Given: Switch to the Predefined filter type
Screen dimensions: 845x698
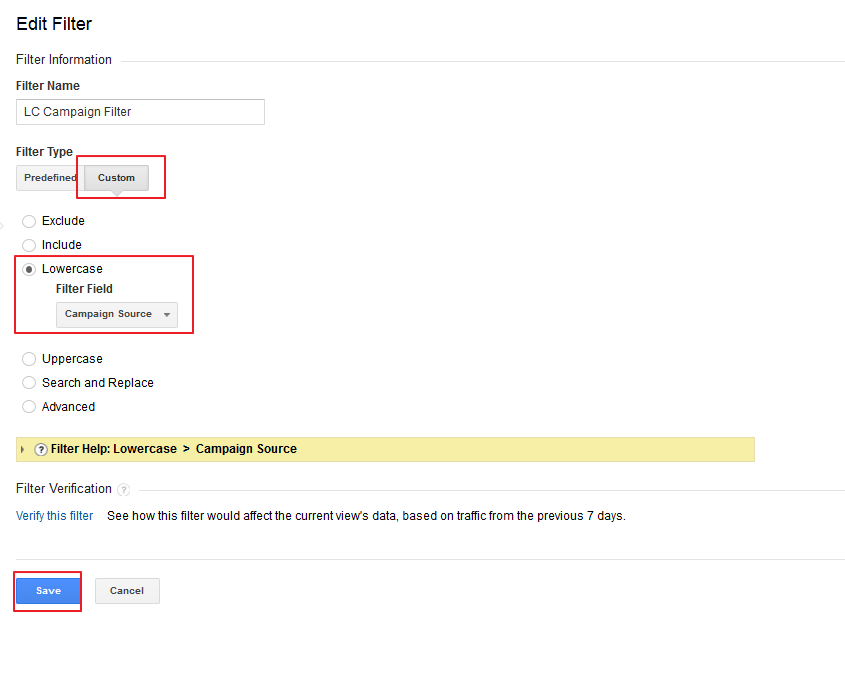Looking at the screenshot, I should point(50,178).
